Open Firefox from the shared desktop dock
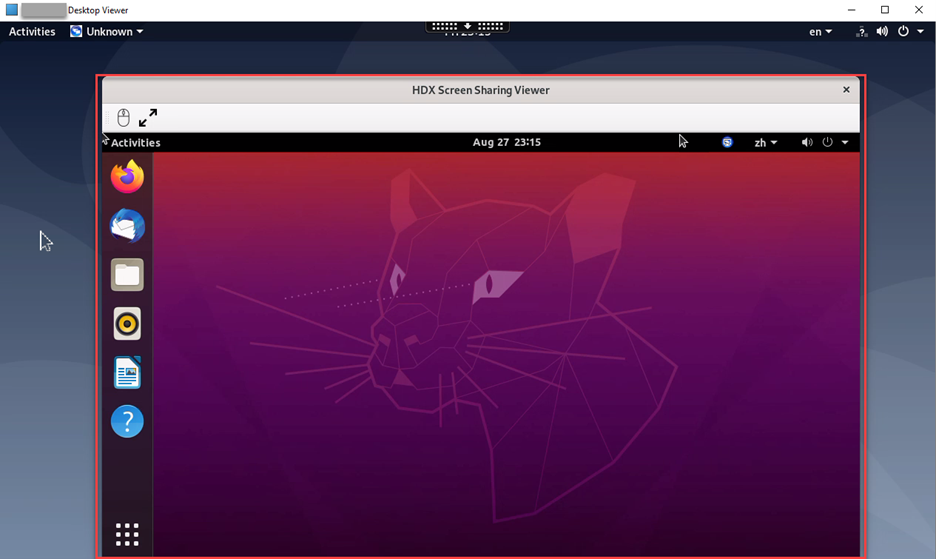The width and height of the screenshot is (936, 559). (x=127, y=177)
